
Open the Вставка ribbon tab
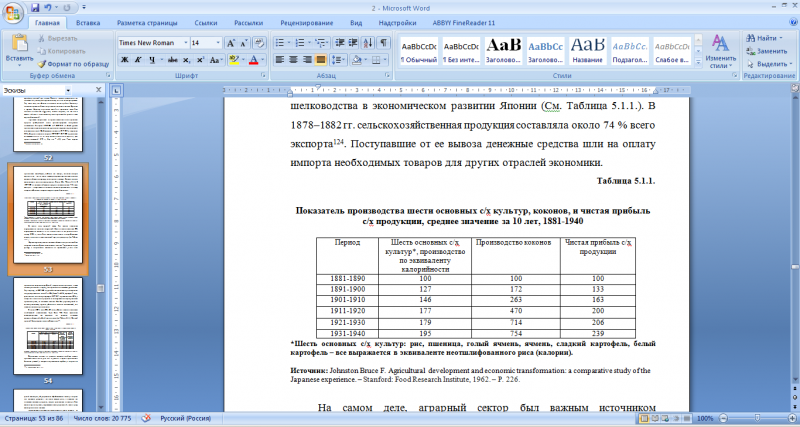pyautogui.click(x=88, y=23)
